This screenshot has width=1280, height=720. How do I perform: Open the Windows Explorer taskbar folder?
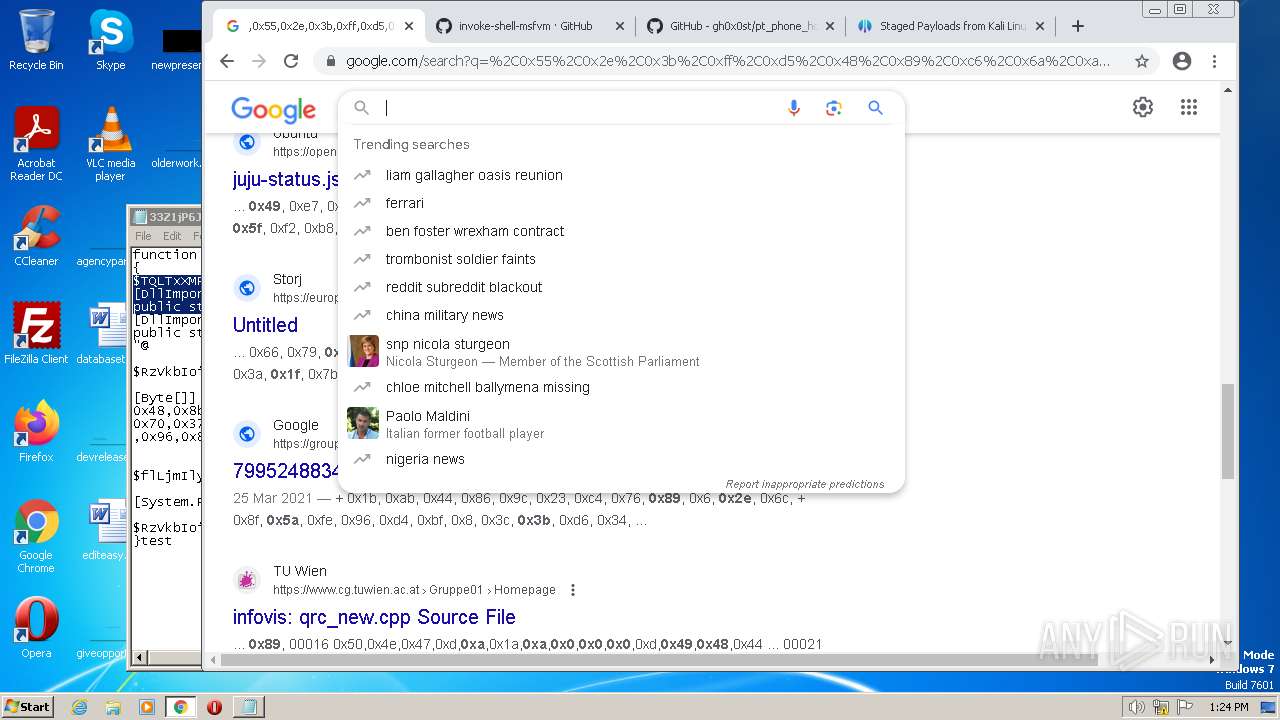click(x=113, y=707)
